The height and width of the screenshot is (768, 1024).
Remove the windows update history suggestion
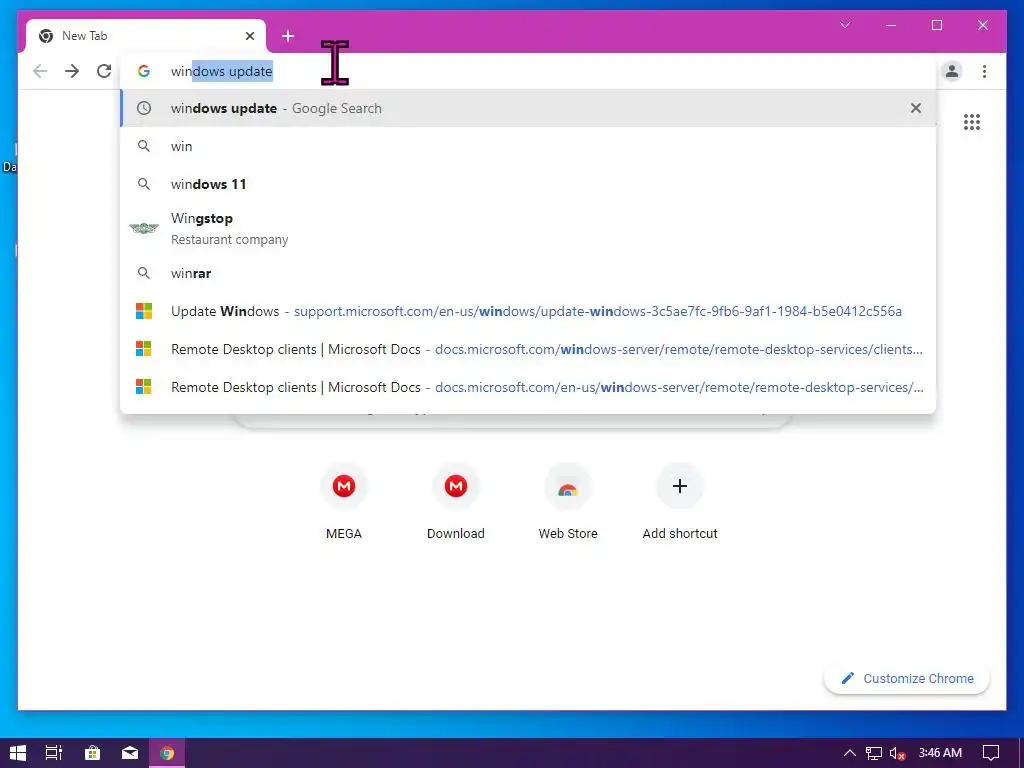click(916, 108)
